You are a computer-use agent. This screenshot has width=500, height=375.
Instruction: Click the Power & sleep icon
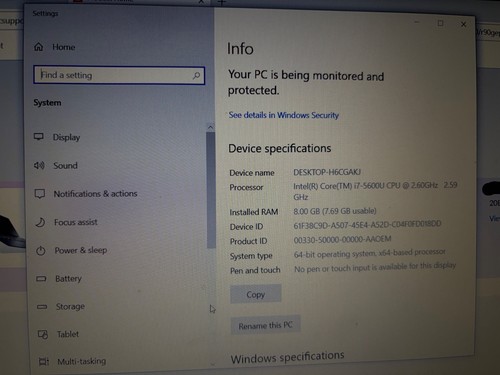point(41,250)
